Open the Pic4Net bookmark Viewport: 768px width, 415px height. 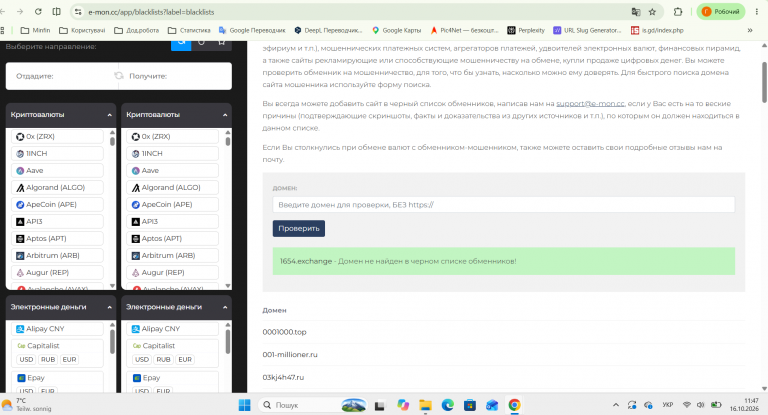464,30
